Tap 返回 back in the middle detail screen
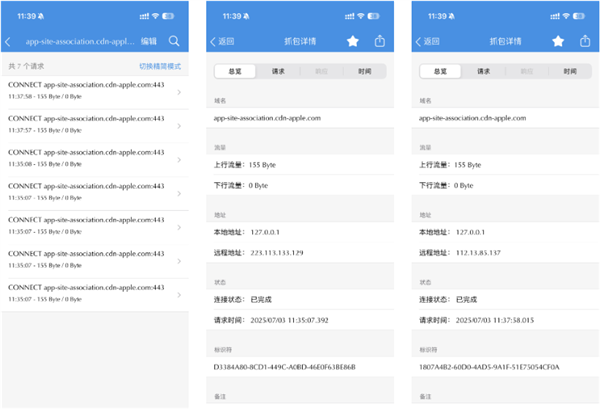 click(x=222, y=41)
